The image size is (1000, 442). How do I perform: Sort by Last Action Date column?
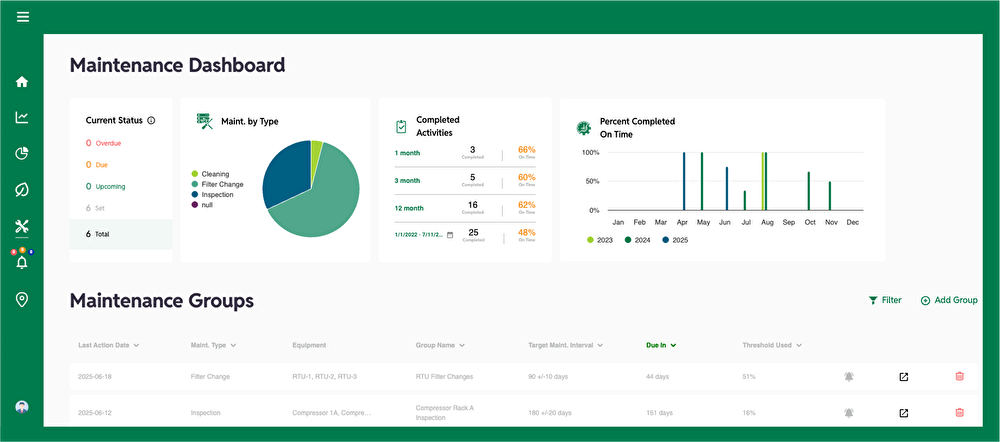coord(107,345)
